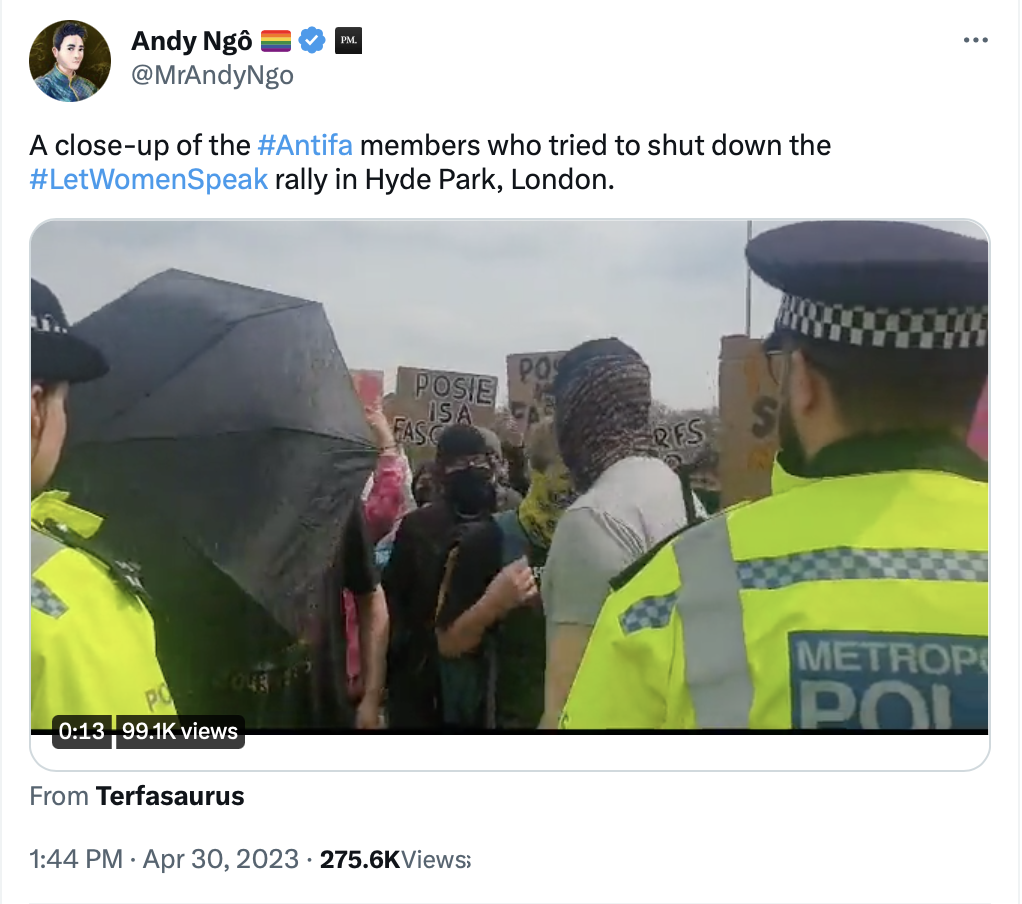The width and height of the screenshot is (1022, 904).
Task: Click the 275.6K view count number
Action: point(360,859)
